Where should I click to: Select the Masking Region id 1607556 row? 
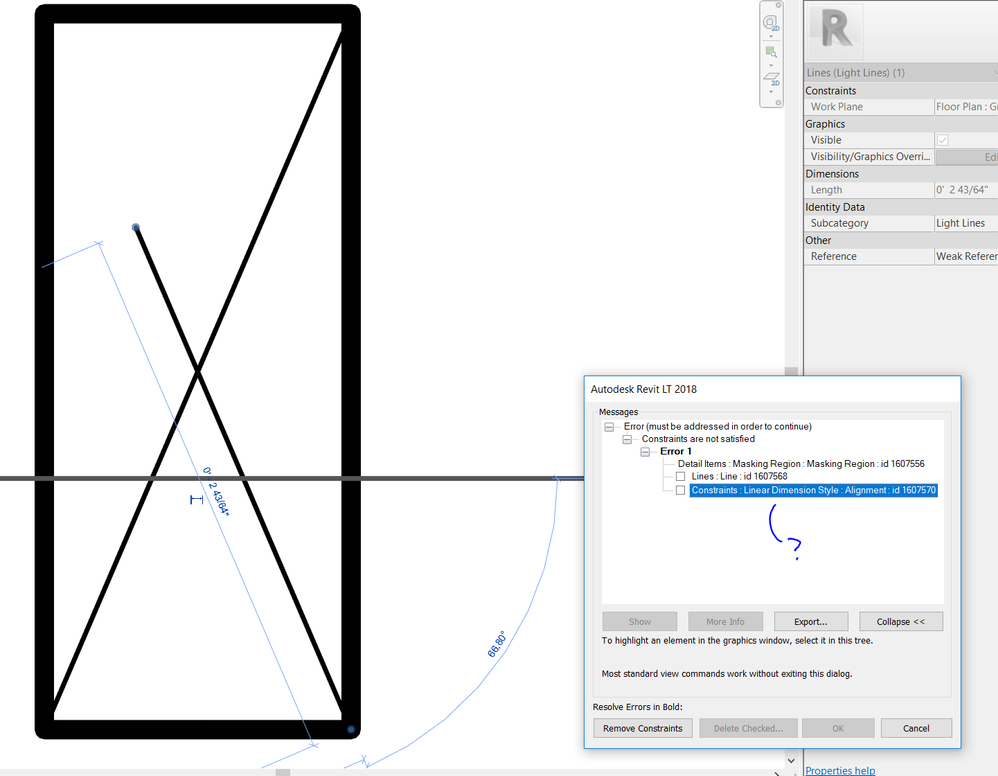(801, 463)
